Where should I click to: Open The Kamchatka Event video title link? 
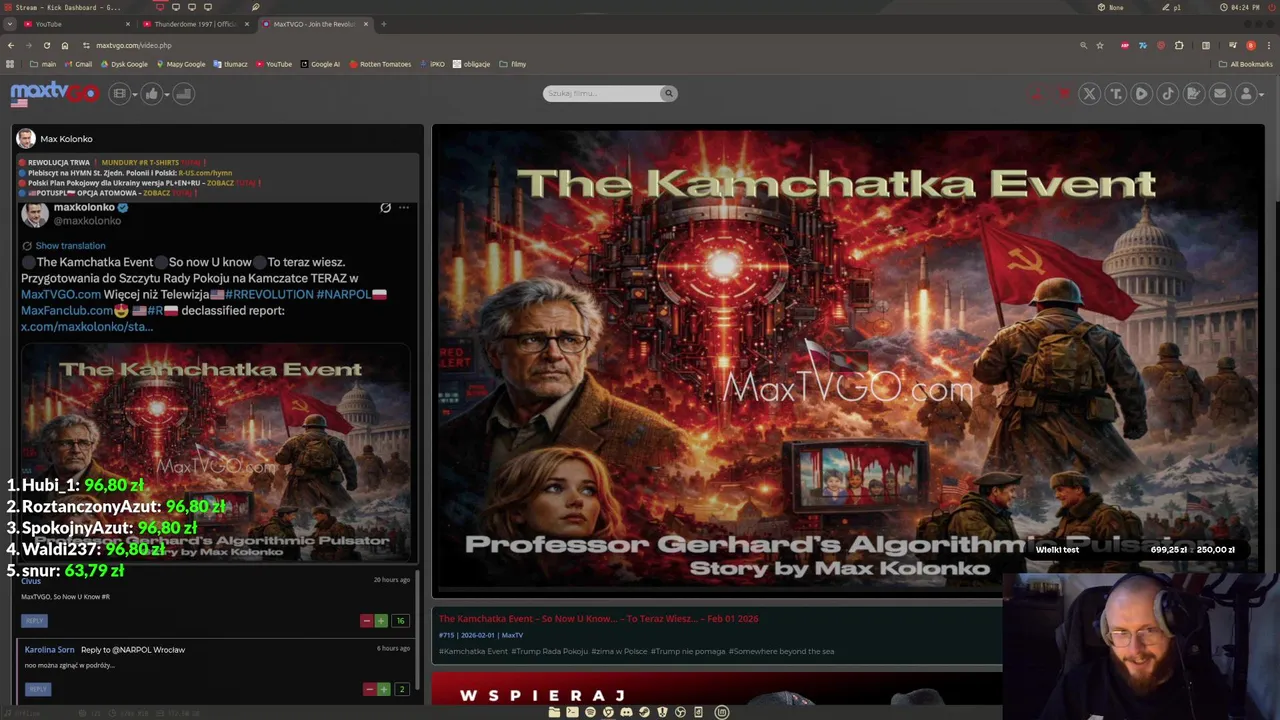point(598,619)
